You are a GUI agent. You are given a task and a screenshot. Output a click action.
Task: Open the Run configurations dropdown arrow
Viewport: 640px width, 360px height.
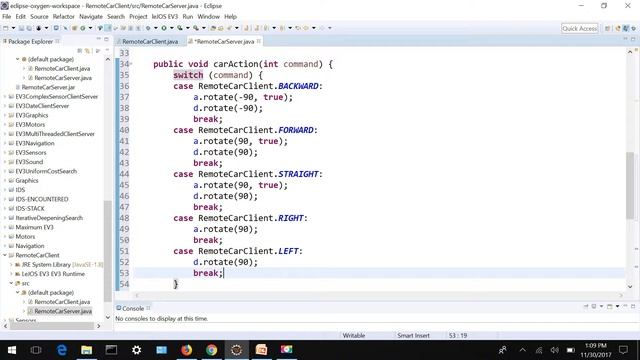[171, 28]
